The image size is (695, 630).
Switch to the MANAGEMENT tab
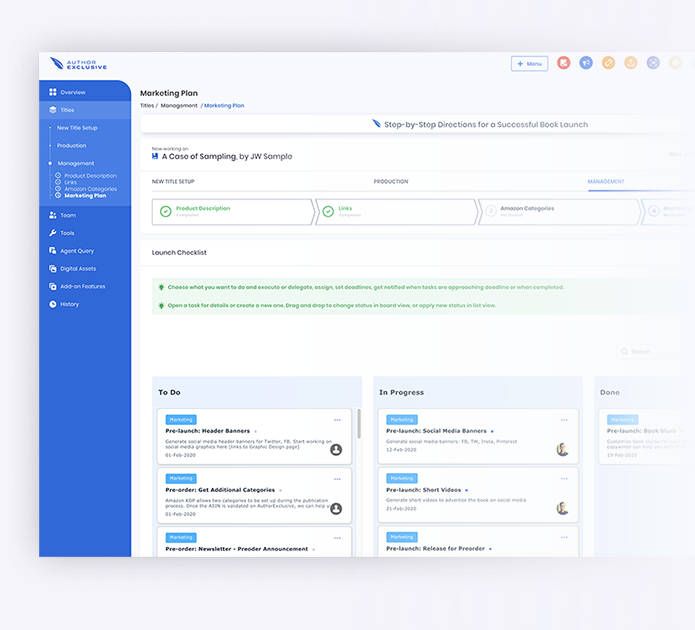[606, 181]
